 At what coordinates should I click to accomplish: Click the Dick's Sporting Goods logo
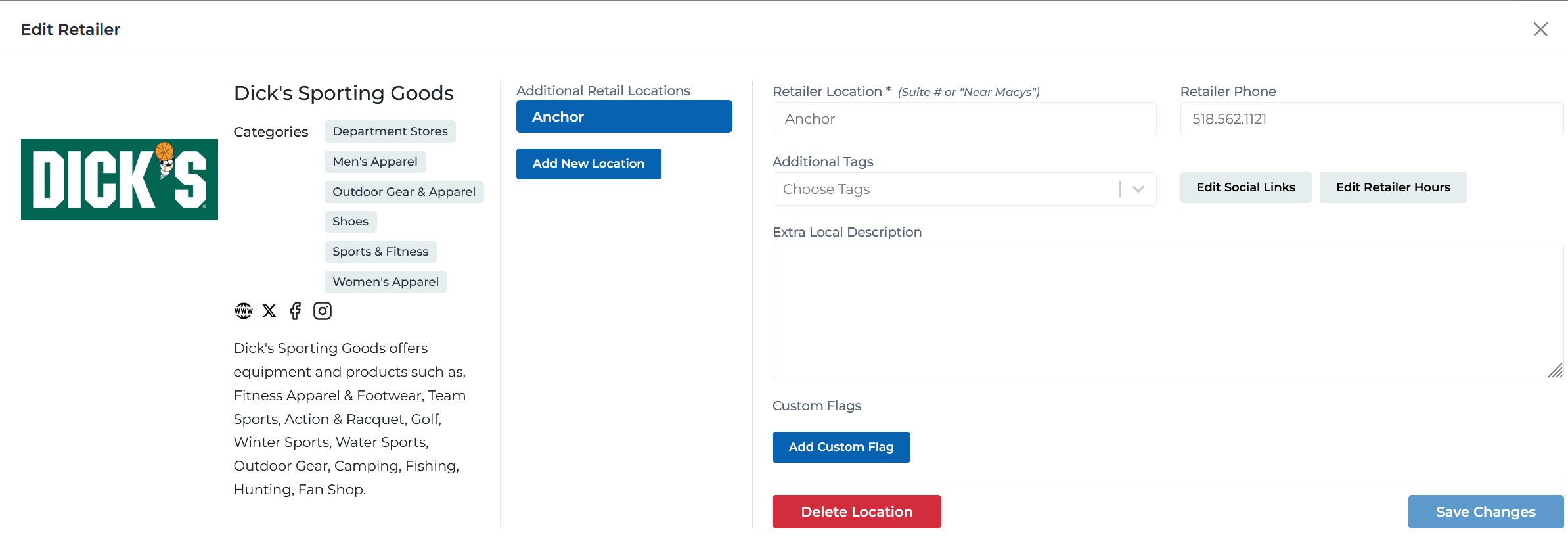(x=120, y=179)
